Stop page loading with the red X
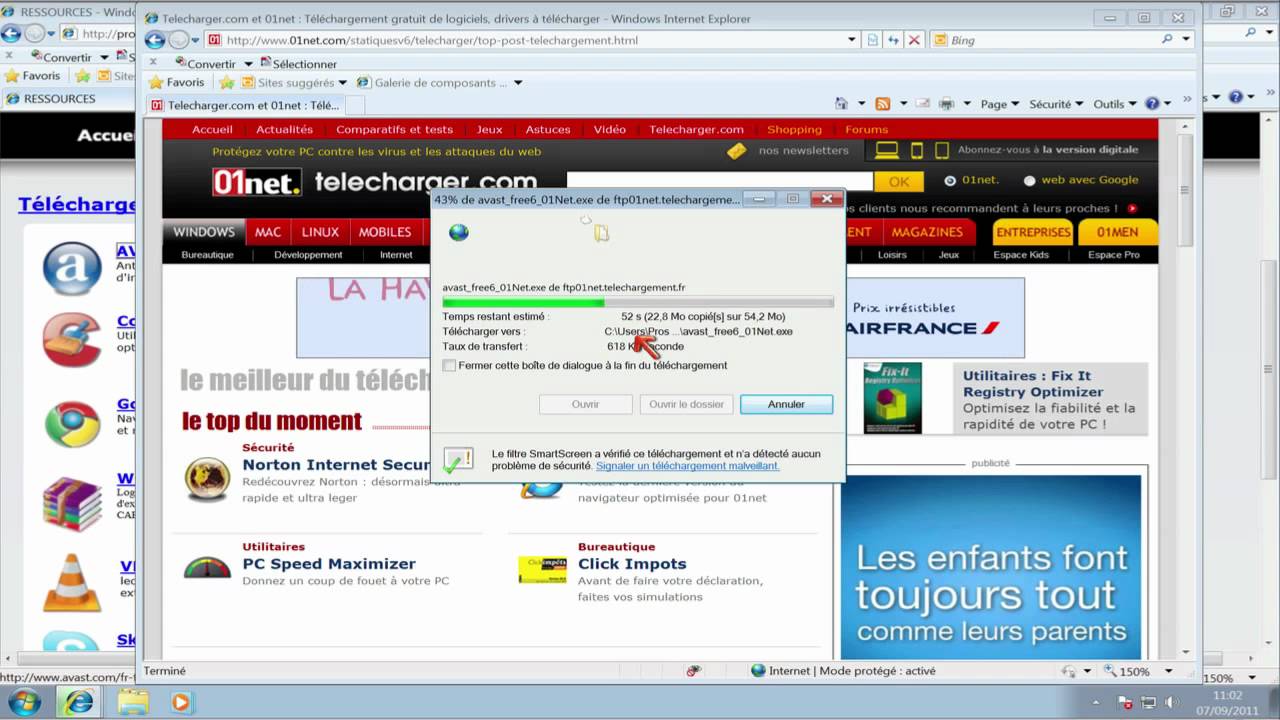 pyautogui.click(x=913, y=40)
